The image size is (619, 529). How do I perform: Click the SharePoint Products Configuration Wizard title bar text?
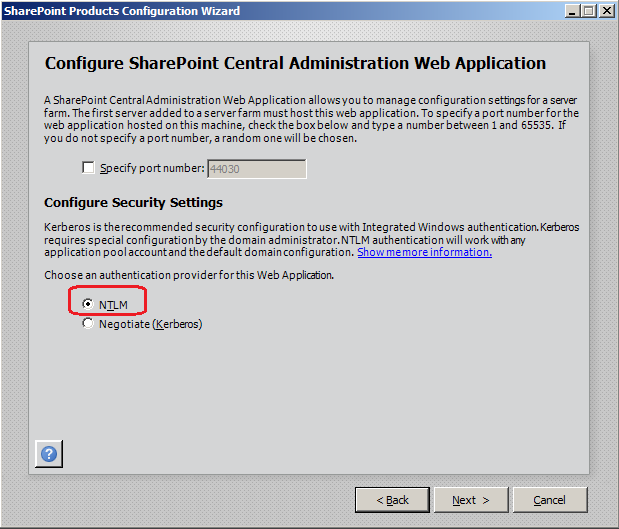coord(122,11)
